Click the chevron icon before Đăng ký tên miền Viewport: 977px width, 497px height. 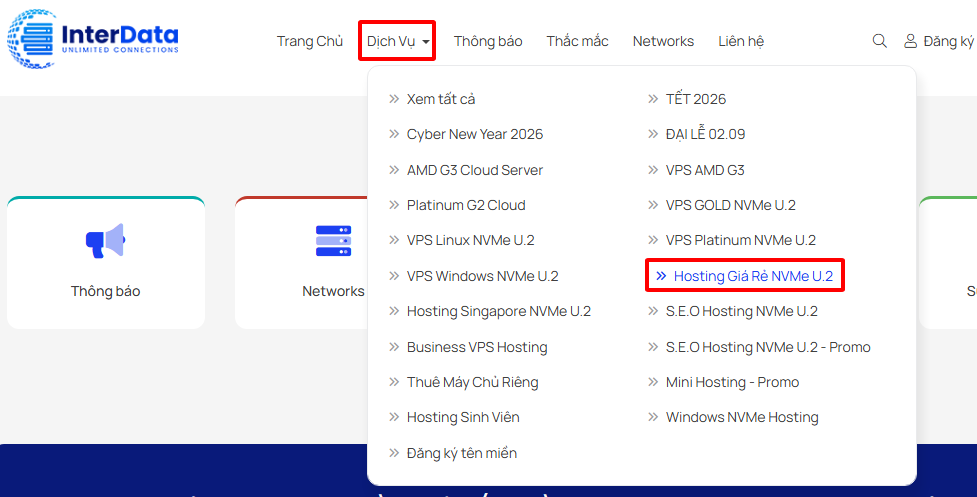pos(394,453)
